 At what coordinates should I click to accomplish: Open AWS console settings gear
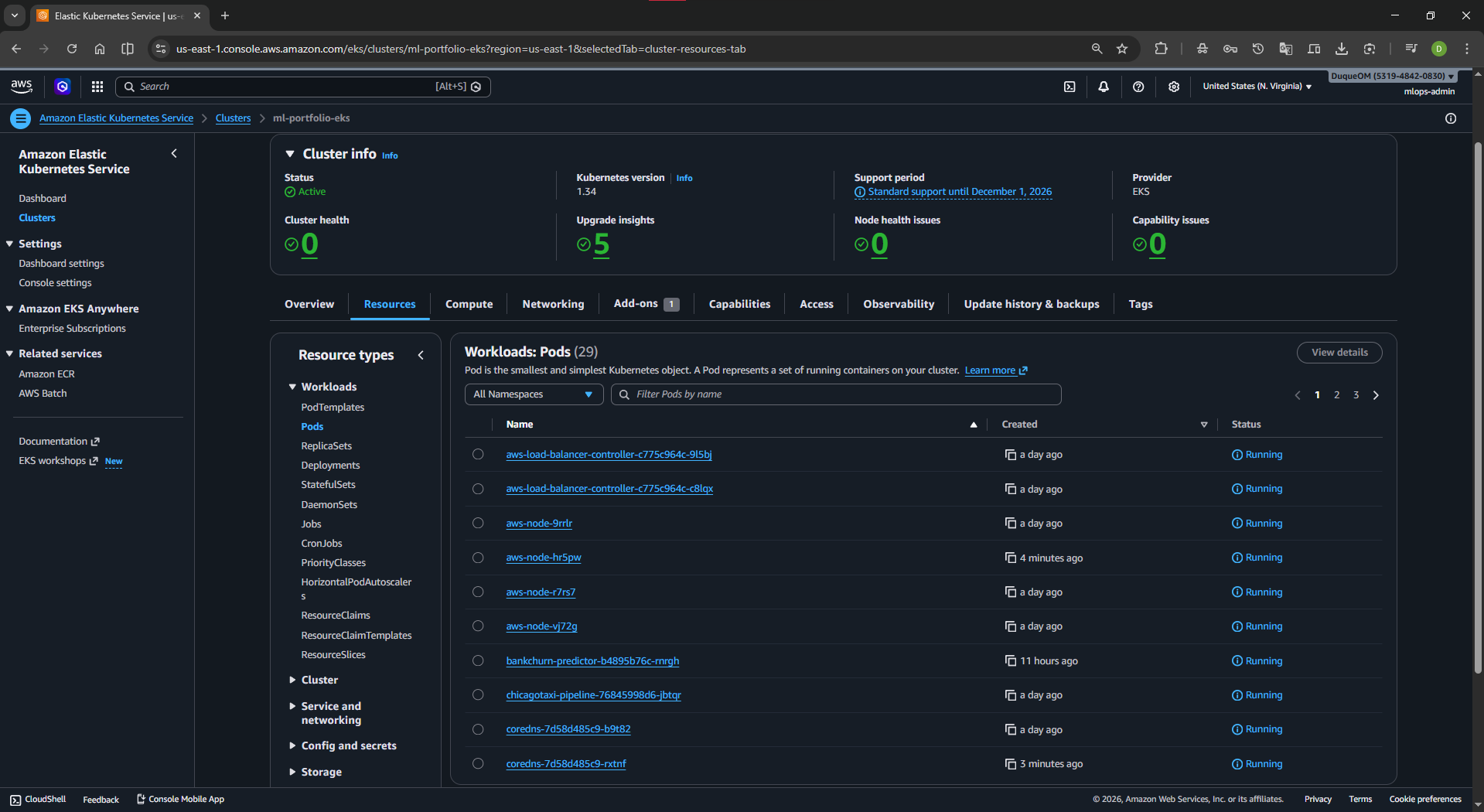click(1174, 87)
